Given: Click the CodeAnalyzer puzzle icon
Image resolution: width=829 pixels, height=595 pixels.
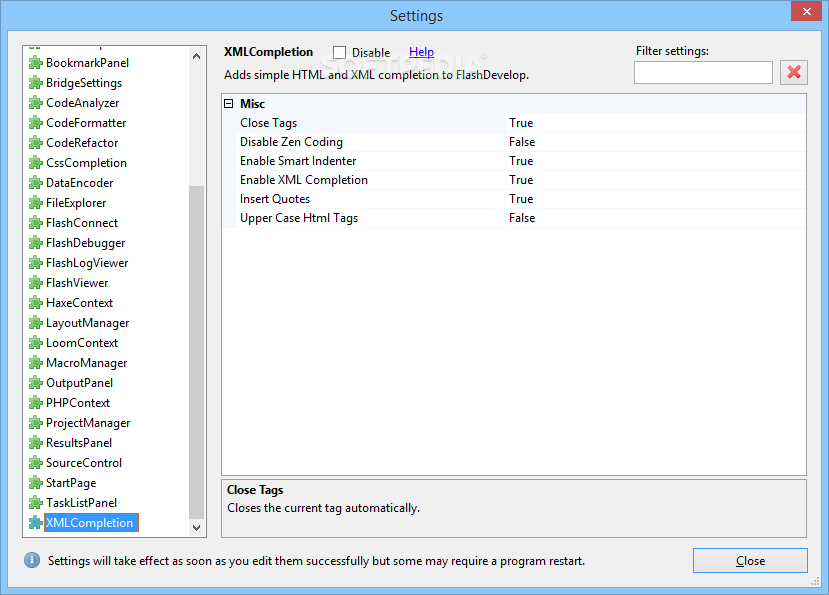Looking at the screenshot, I should pos(35,103).
